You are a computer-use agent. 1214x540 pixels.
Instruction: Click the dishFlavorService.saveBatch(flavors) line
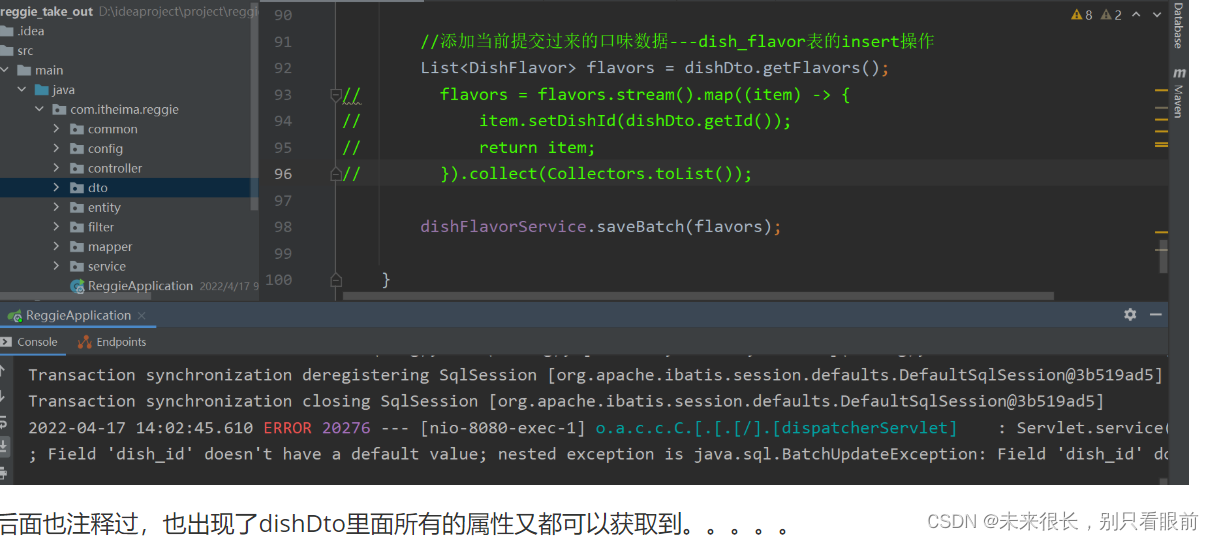[600, 227]
